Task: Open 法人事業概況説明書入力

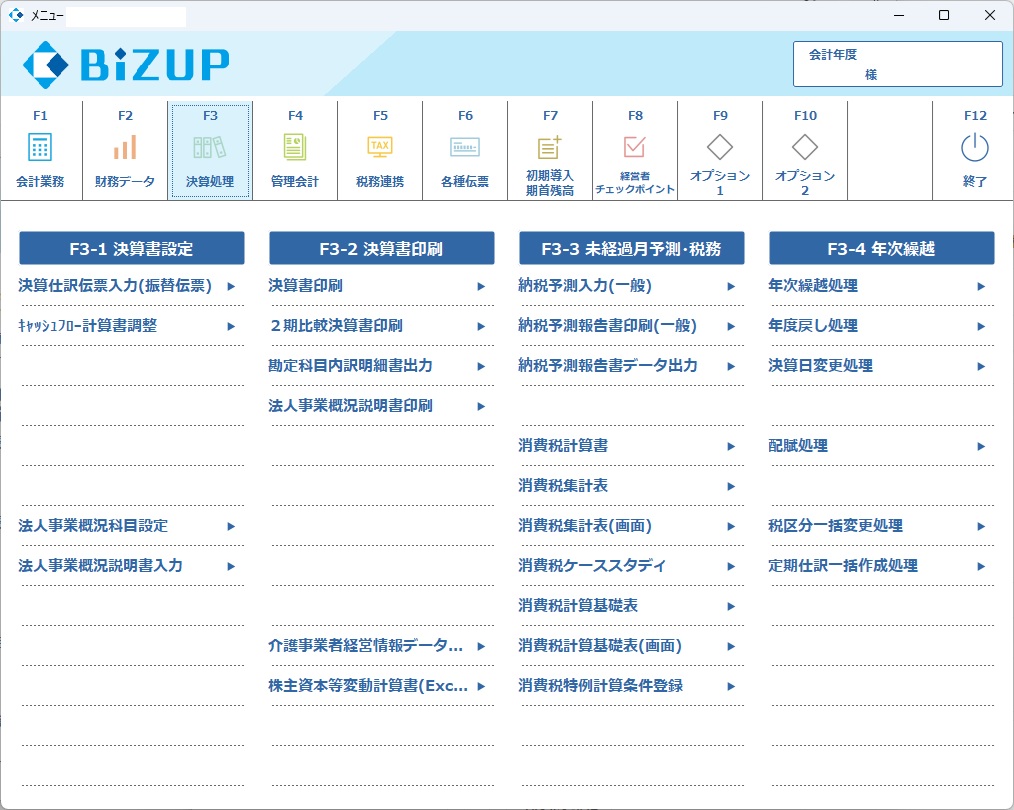Action: click(x=100, y=566)
